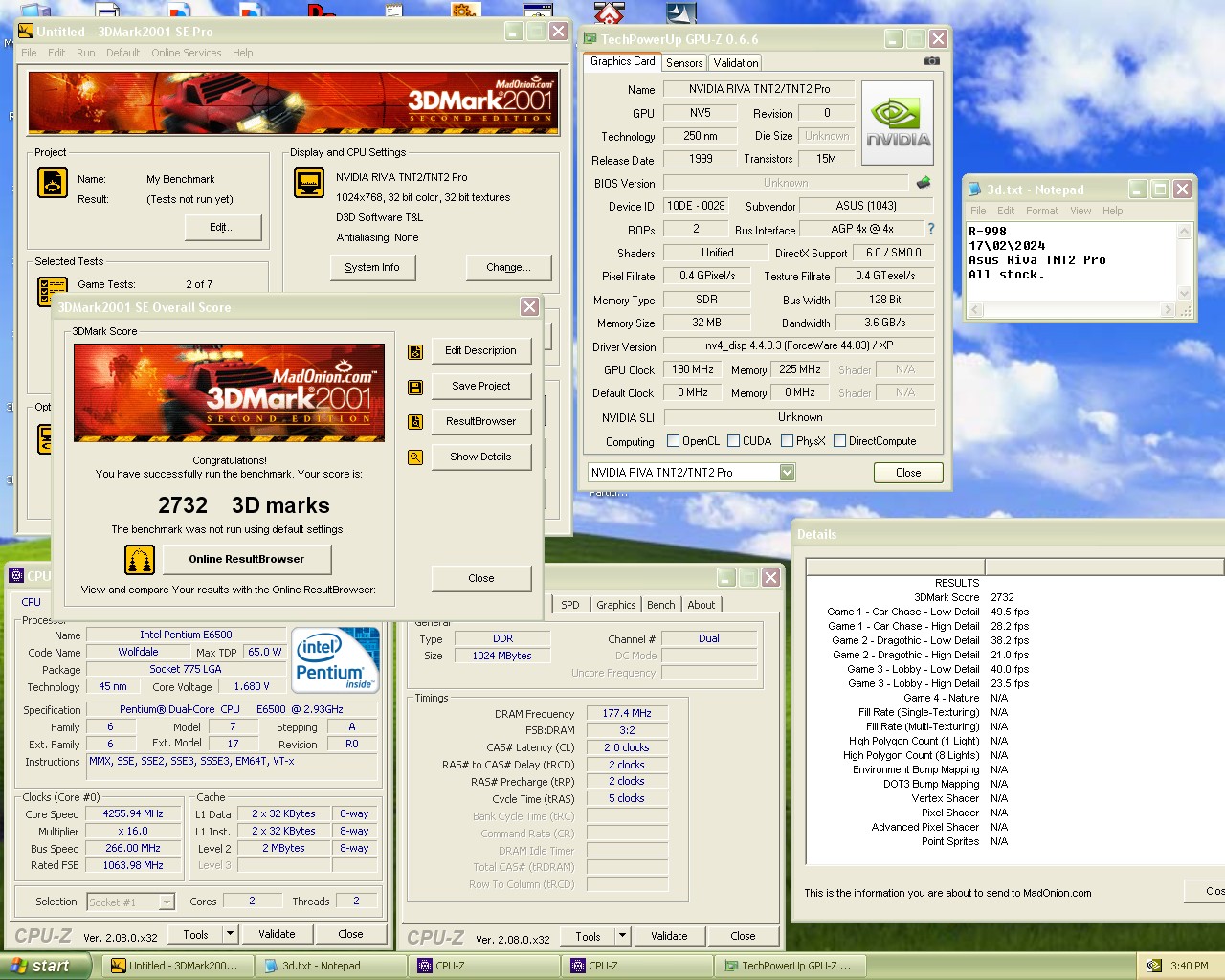The height and width of the screenshot is (980, 1225).
Task: Click the Change... display settings button
Action: click(507, 267)
